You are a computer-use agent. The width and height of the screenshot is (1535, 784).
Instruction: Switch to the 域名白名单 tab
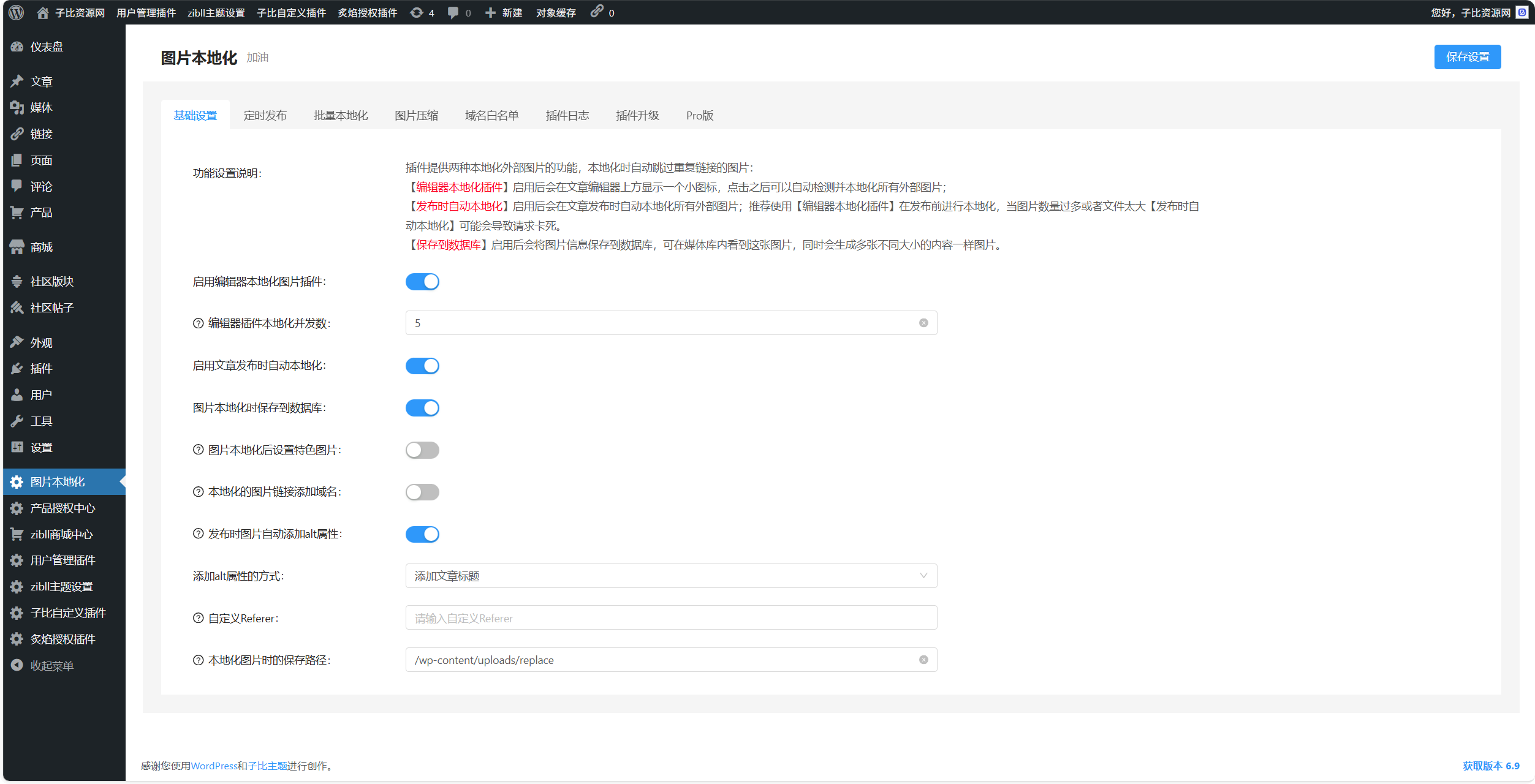[491, 116]
